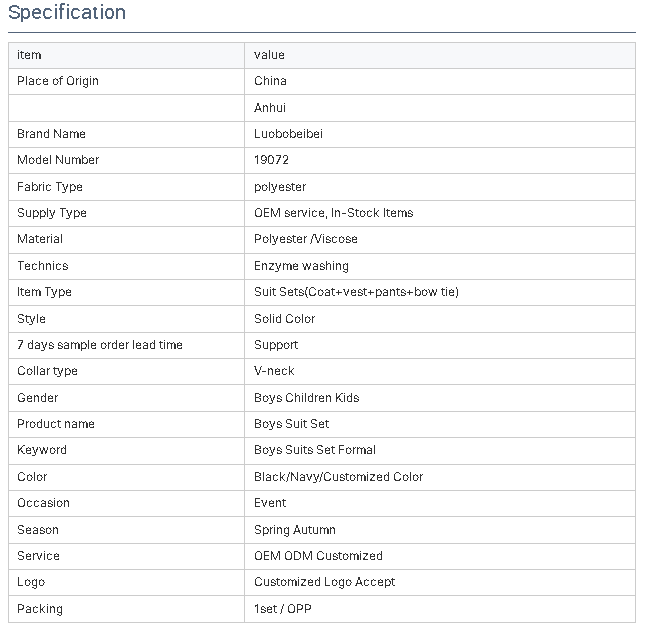This screenshot has width=646, height=638.
Task: Click the Customized Logo Accept value
Action: point(325,582)
